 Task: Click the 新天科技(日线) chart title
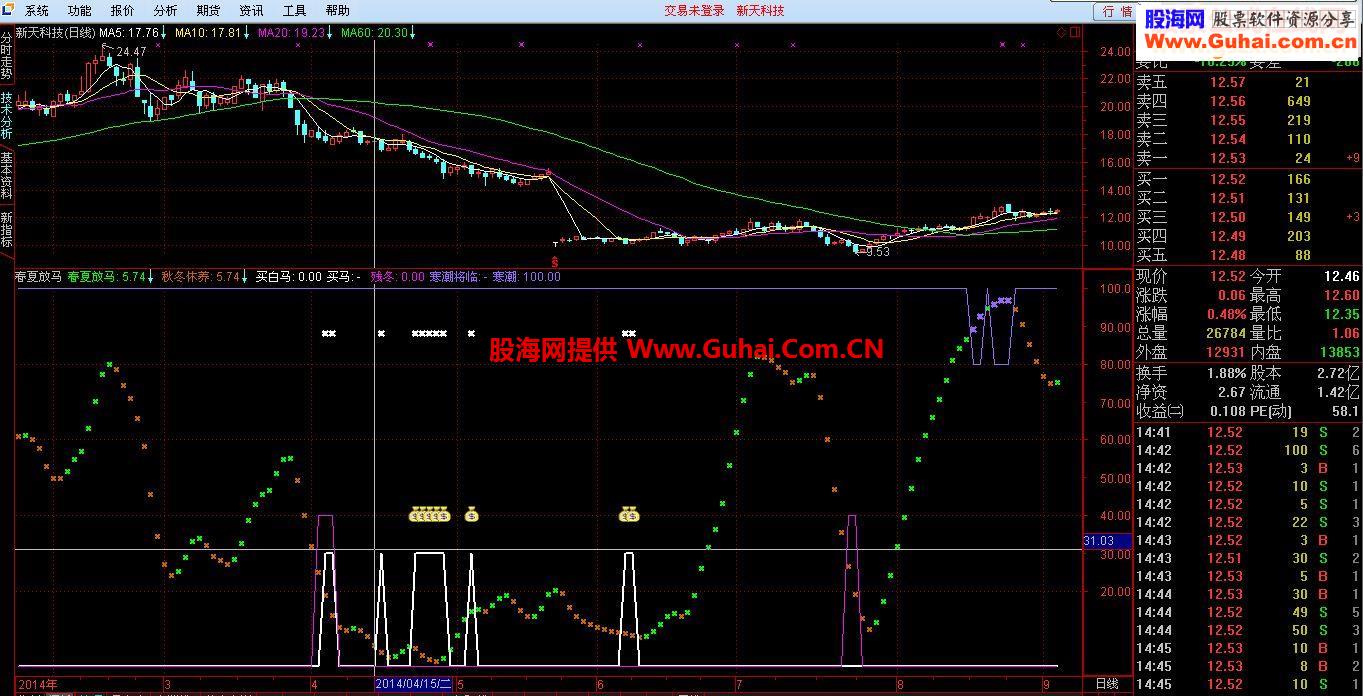(55, 32)
